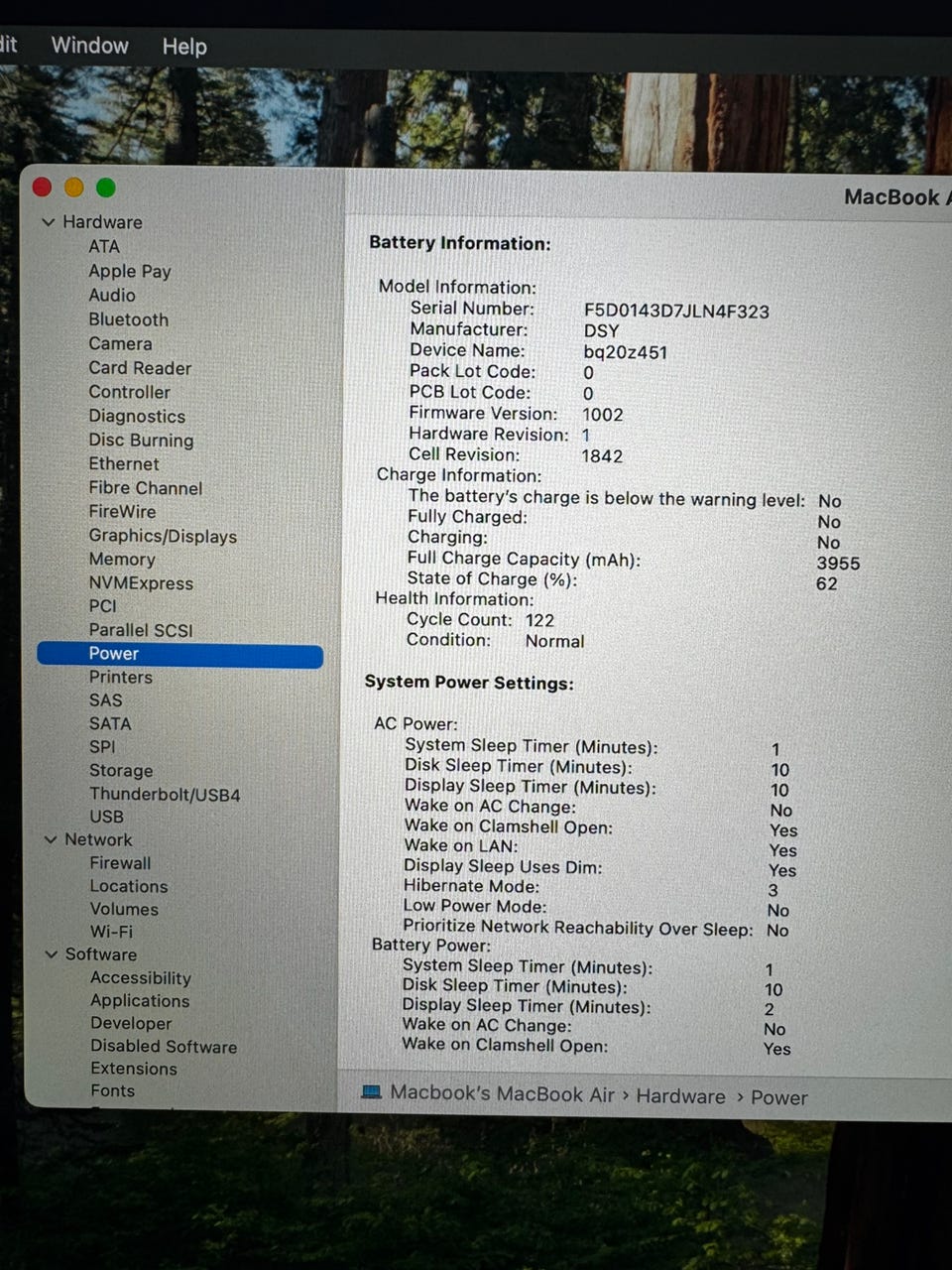Click the green zoom window button
The width and height of the screenshot is (952, 1270).
[x=106, y=188]
